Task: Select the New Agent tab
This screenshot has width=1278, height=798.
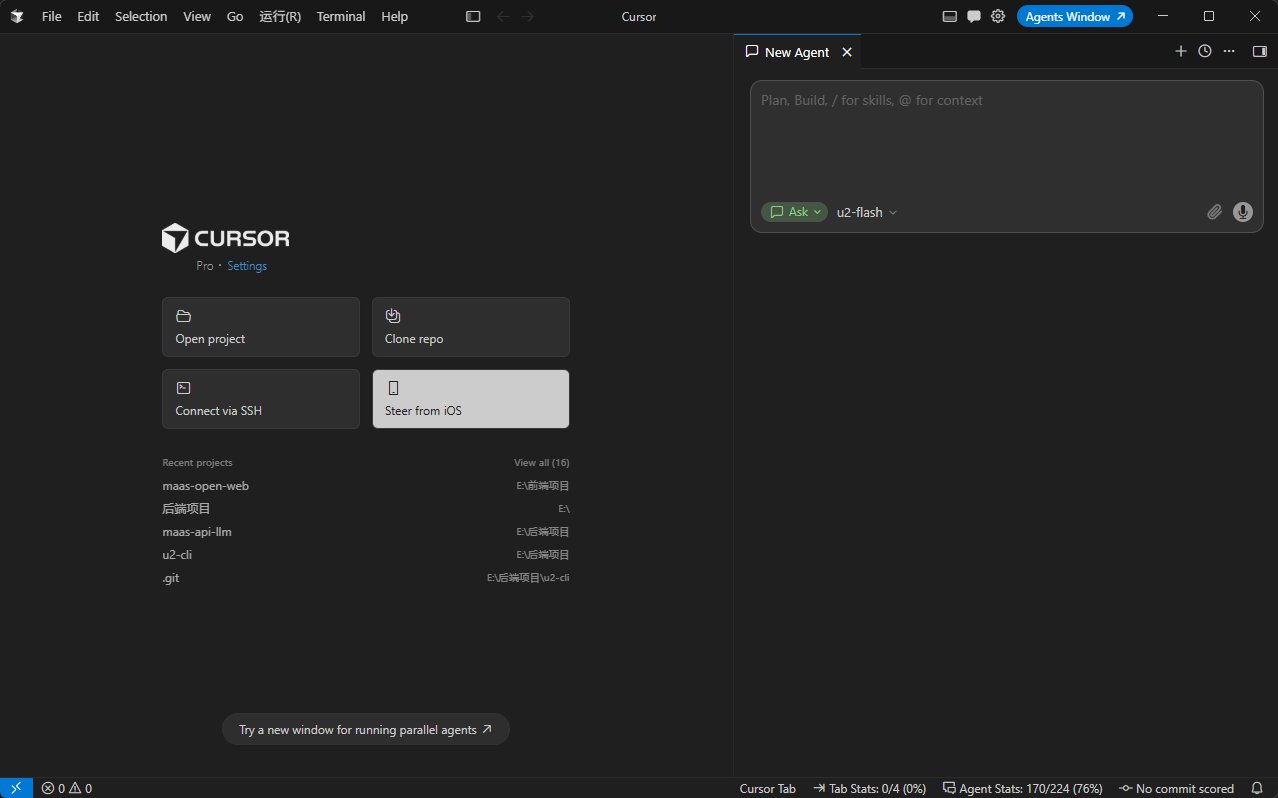Action: [797, 52]
